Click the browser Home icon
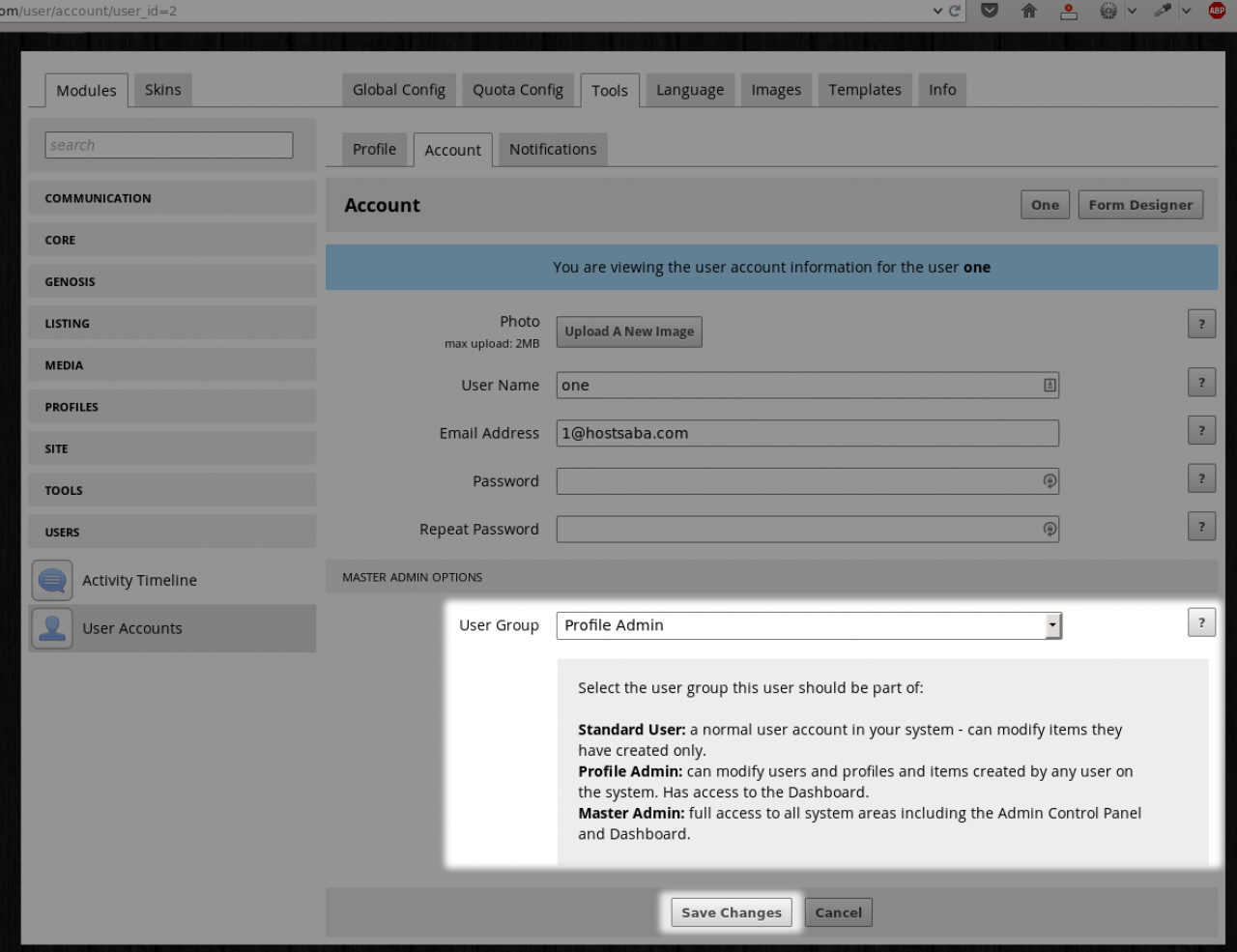This screenshot has width=1237, height=952. pyautogui.click(x=1029, y=11)
